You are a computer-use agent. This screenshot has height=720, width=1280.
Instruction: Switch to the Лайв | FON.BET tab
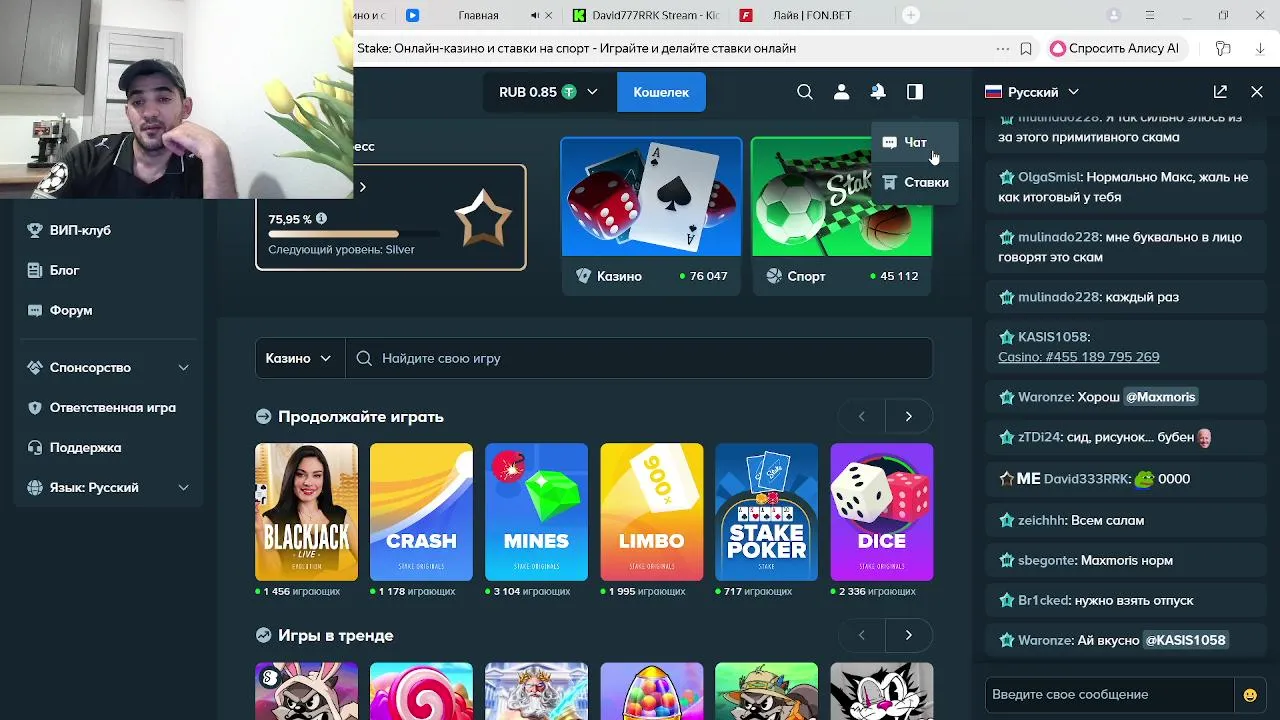coord(812,15)
